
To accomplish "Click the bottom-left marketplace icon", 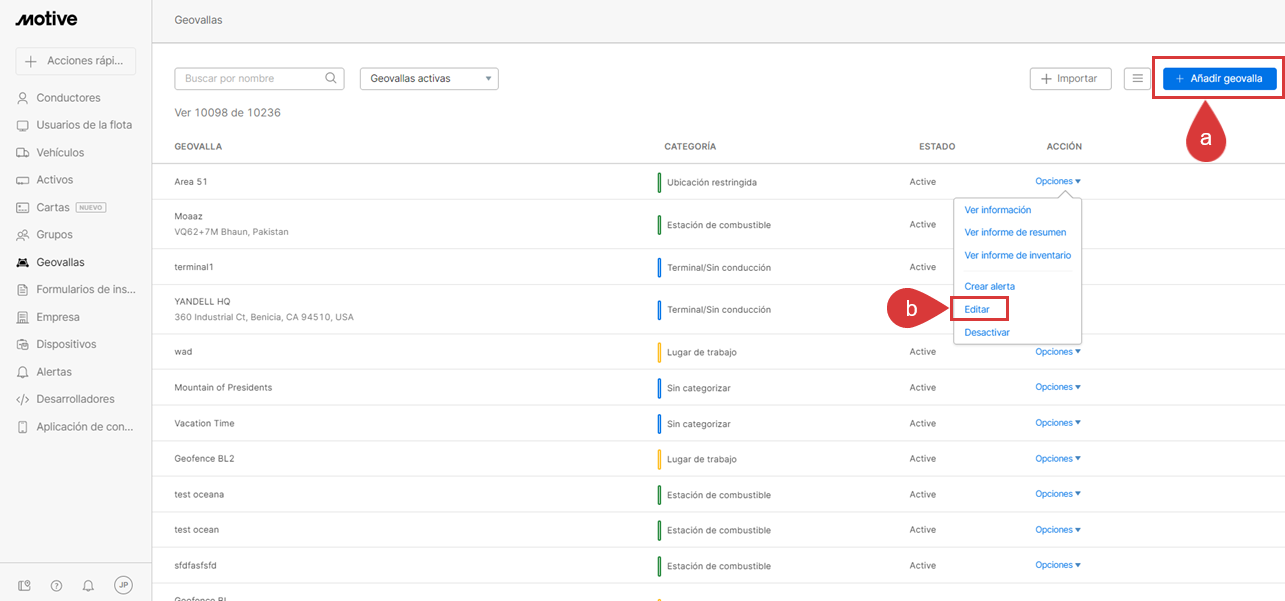I will tap(24, 585).
